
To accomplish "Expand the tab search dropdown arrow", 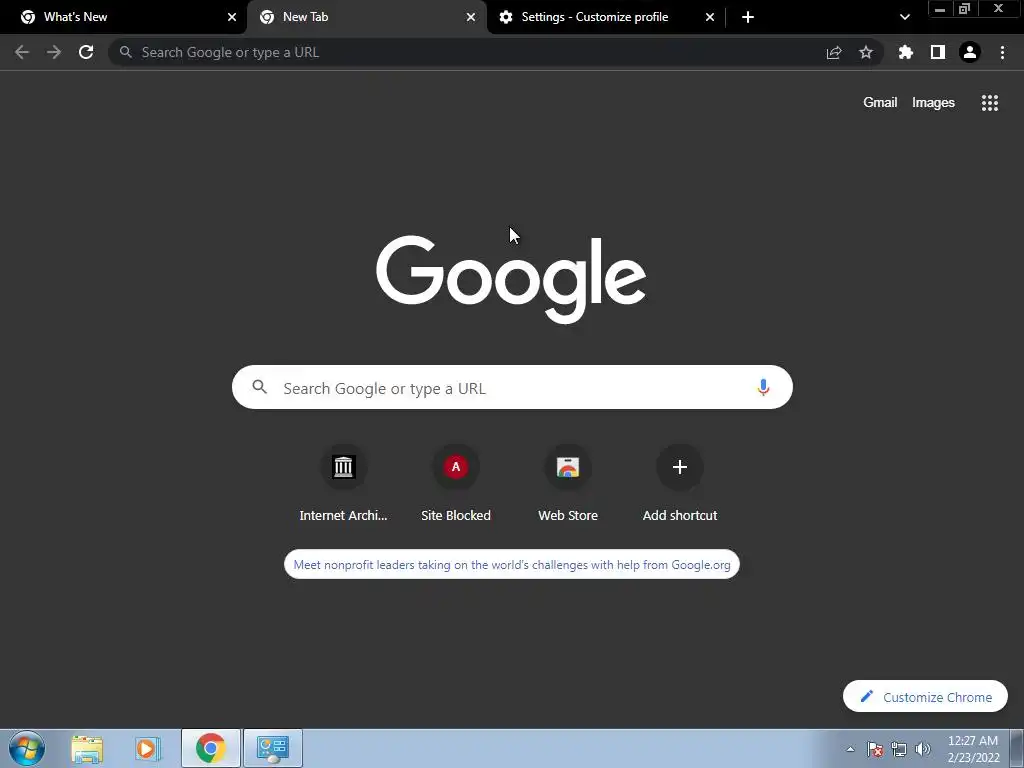I will (x=904, y=17).
